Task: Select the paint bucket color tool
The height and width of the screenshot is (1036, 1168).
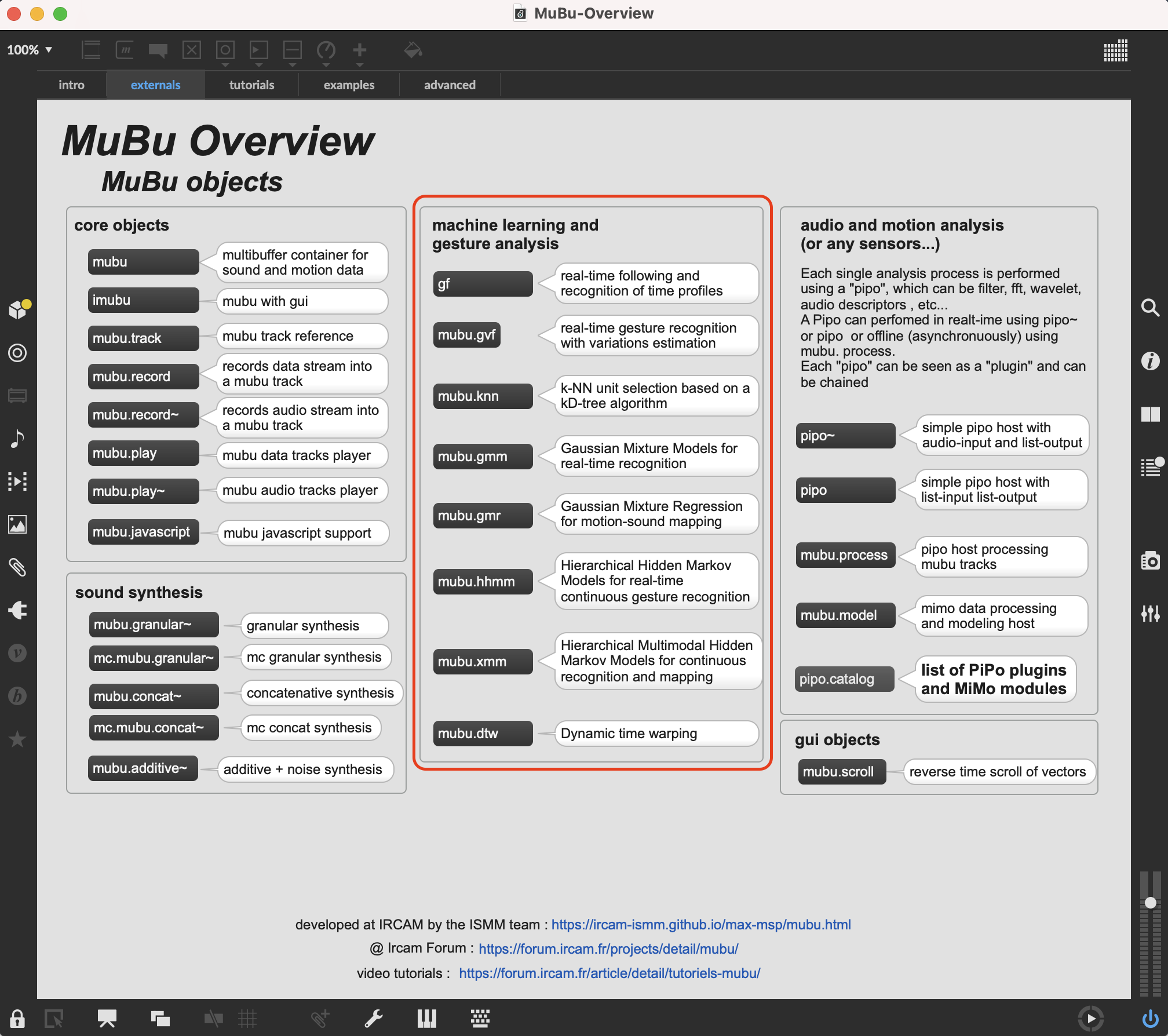Action: pyautogui.click(x=413, y=50)
